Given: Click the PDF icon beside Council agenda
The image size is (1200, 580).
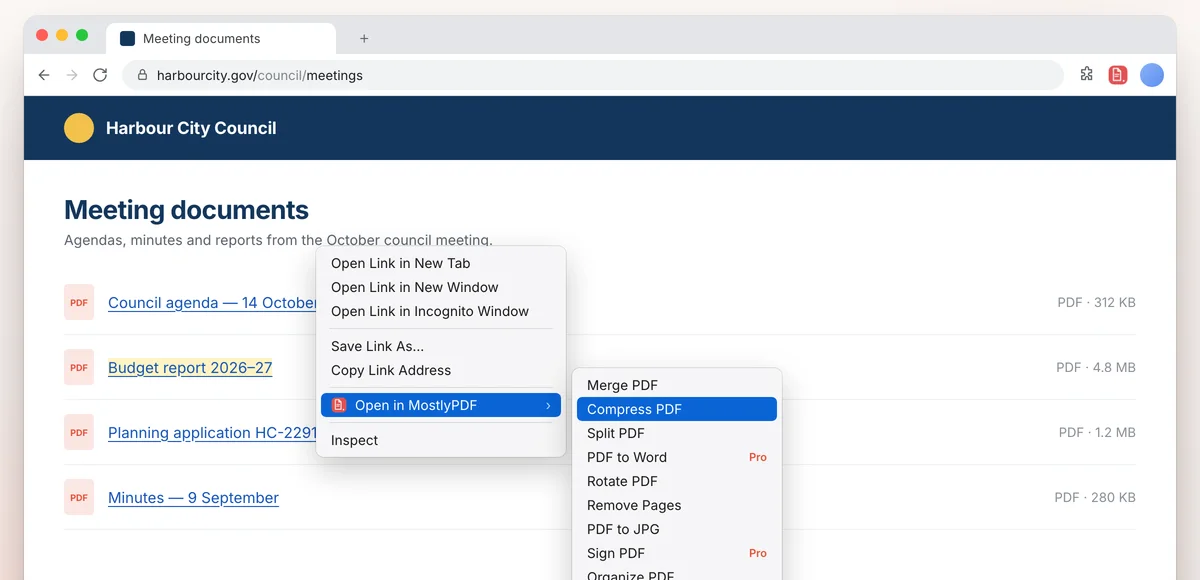Looking at the screenshot, I should (79, 302).
